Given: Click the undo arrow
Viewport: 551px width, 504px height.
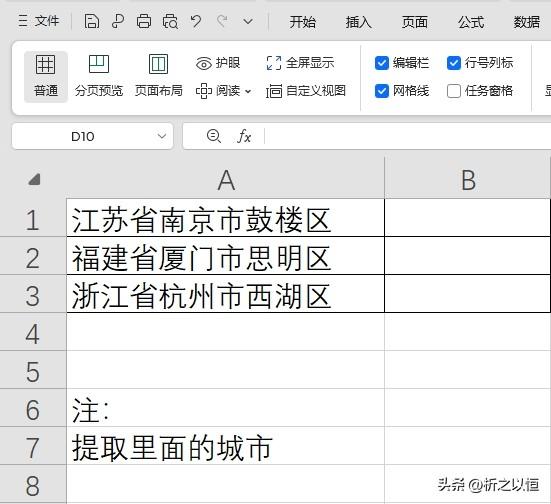Looking at the screenshot, I should (x=196, y=21).
